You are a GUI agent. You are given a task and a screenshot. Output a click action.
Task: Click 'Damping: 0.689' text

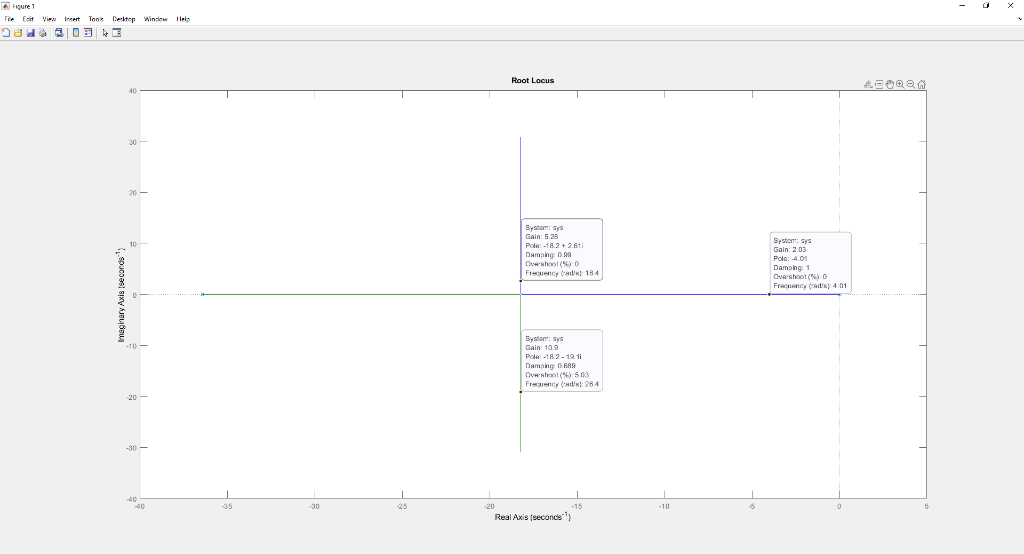pos(551,366)
